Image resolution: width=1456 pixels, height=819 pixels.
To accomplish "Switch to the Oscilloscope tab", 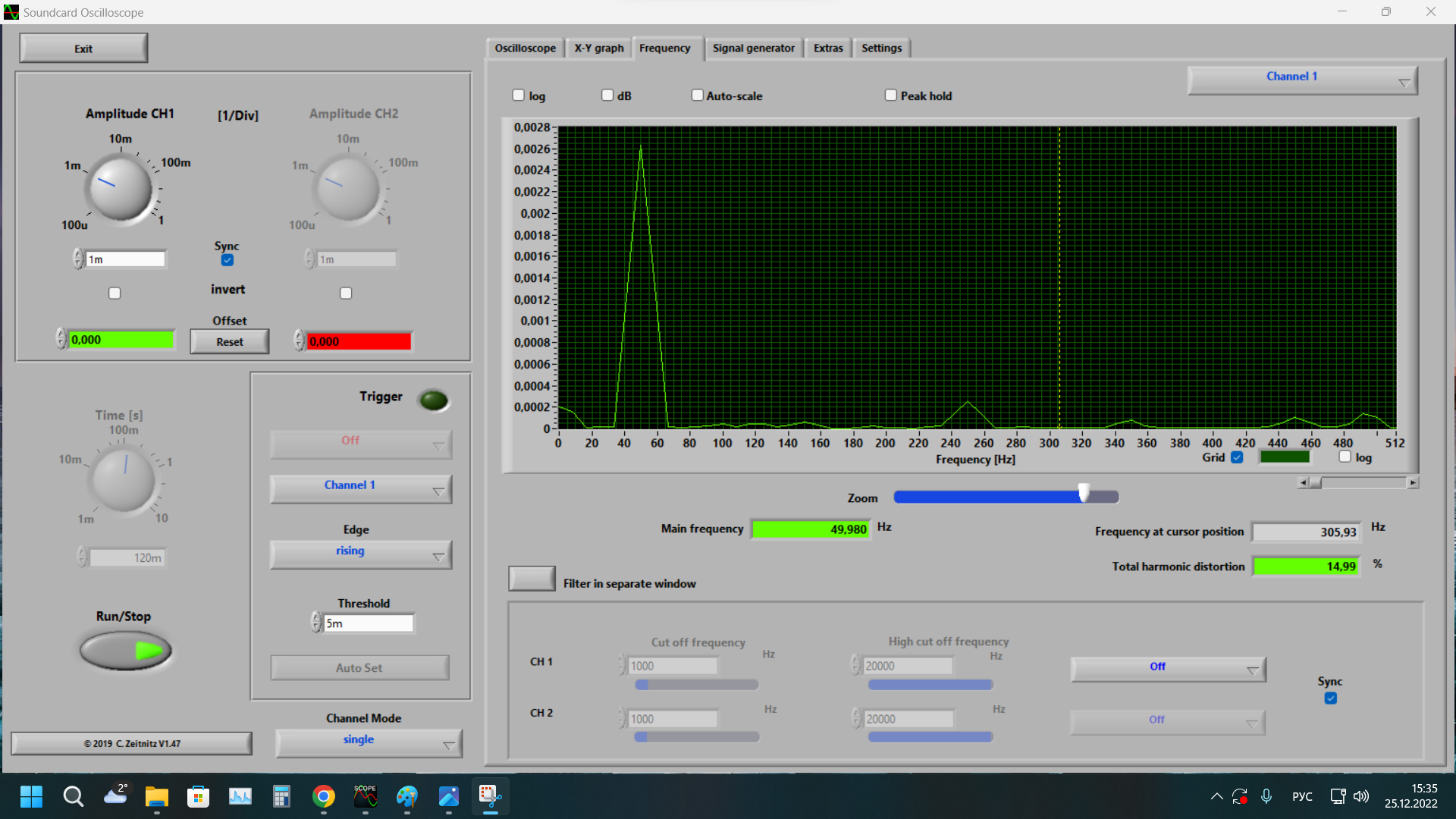I will 525,48.
